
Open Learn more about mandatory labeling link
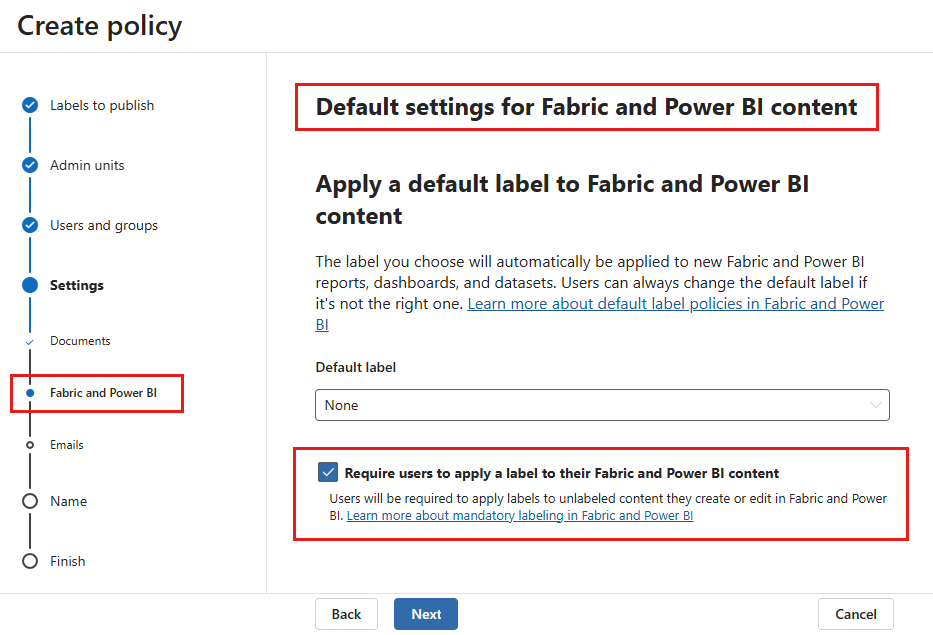pos(519,516)
